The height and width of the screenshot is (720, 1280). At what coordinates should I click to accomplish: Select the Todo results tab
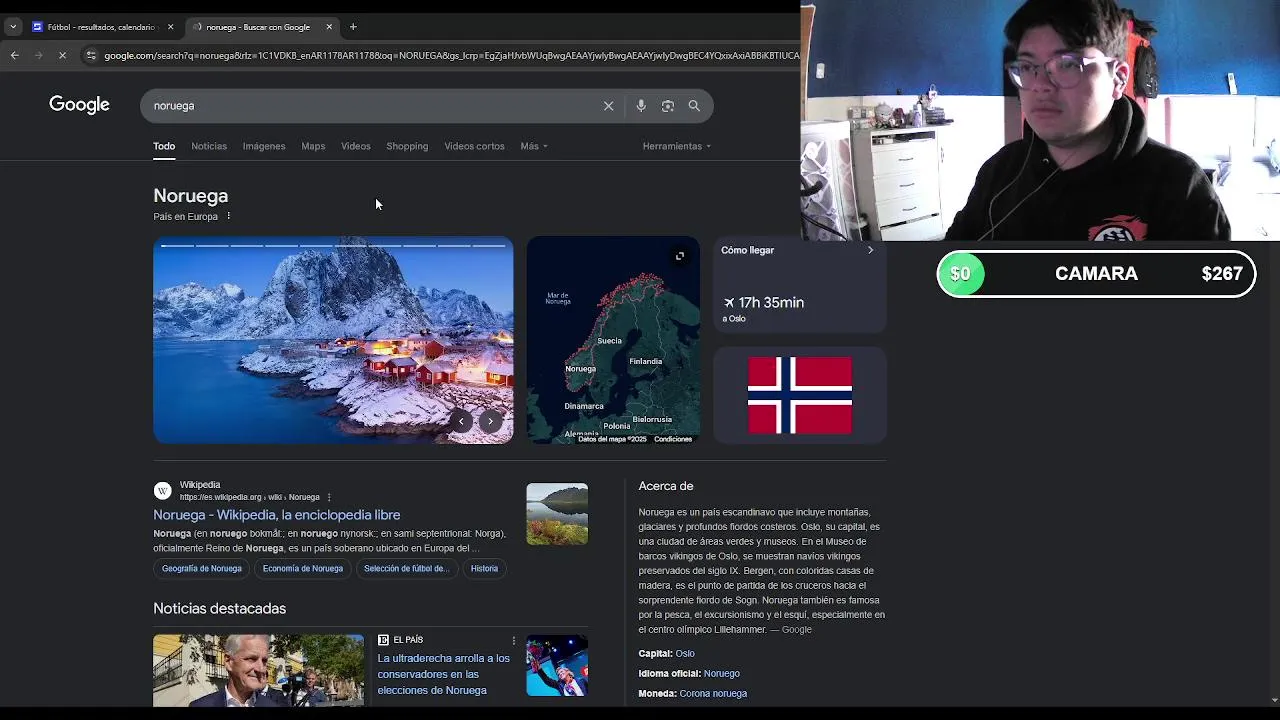coord(164,146)
